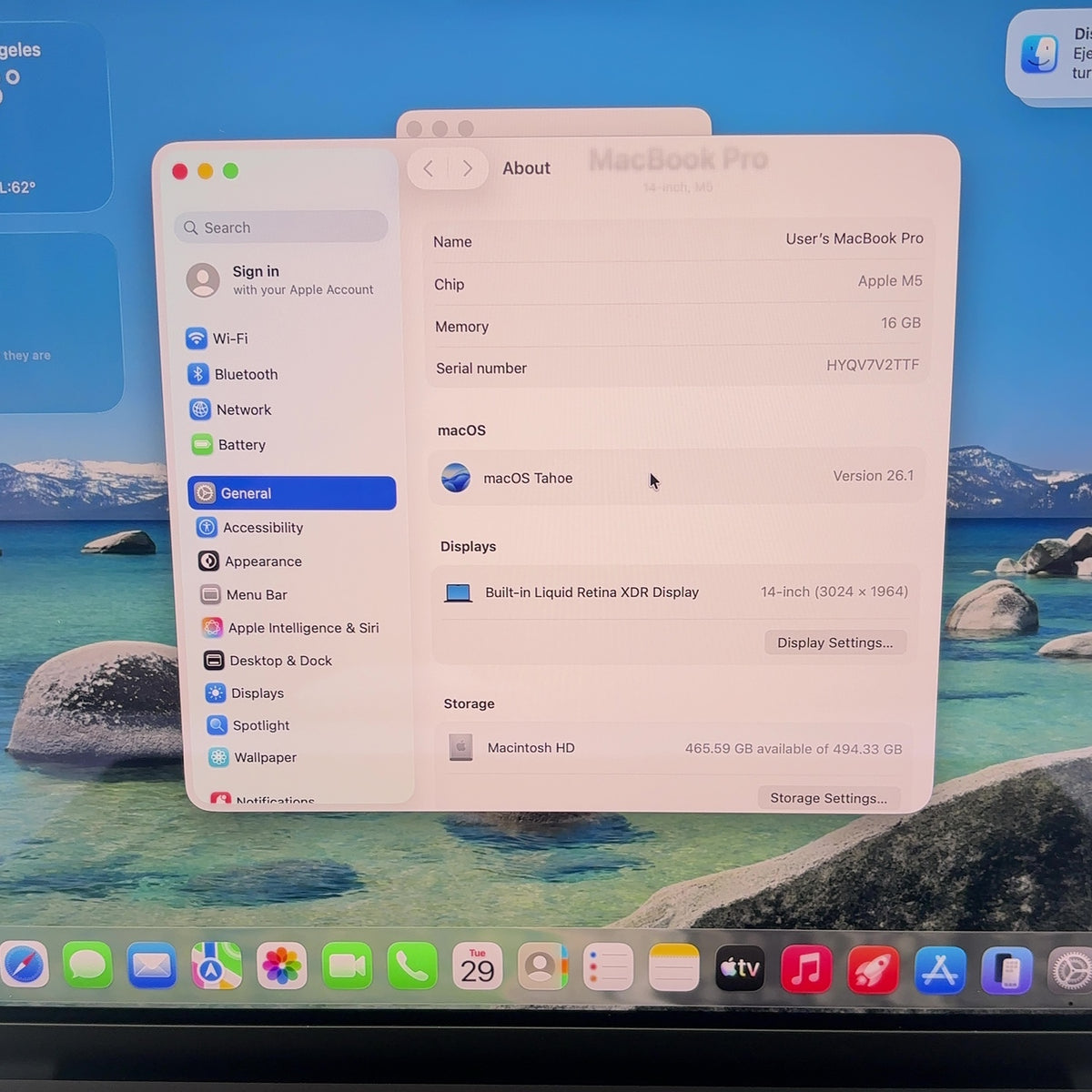Launch Apple TV from the Dock

740,968
